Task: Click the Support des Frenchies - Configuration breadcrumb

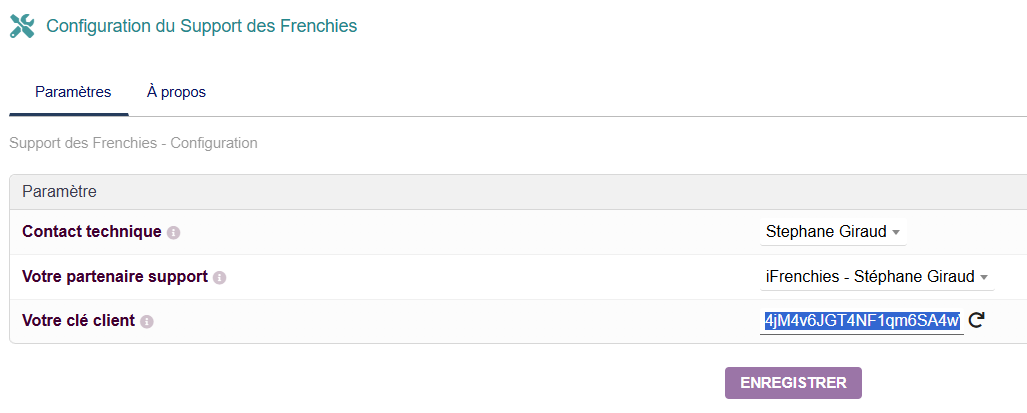Action: [133, 143]
